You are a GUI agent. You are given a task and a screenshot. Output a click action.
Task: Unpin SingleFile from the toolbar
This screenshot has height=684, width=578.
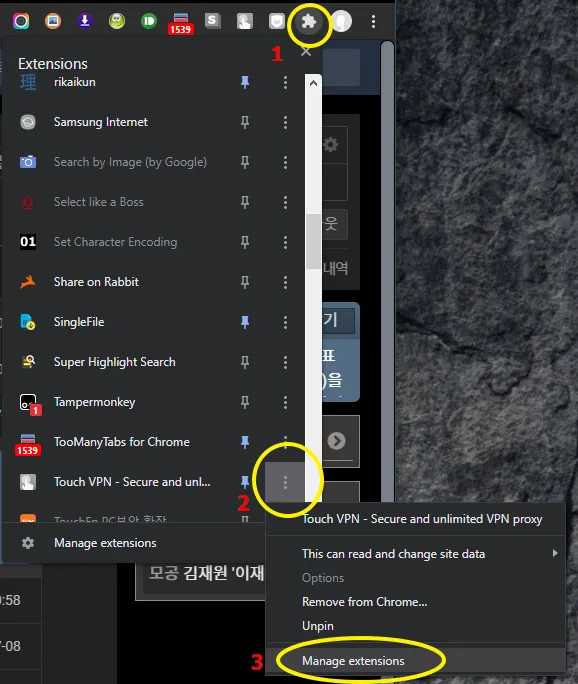click(x=245, y=322)
